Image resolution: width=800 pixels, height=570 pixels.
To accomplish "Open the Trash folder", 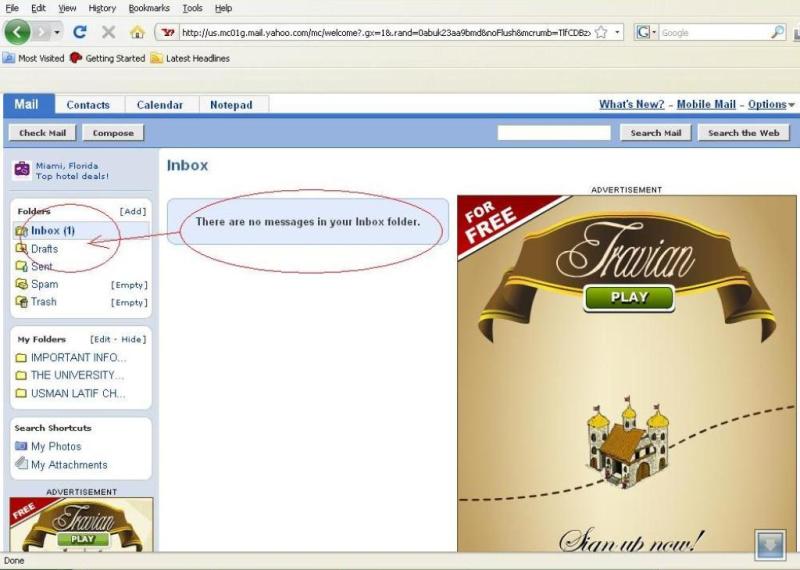I will coord(44,302).
